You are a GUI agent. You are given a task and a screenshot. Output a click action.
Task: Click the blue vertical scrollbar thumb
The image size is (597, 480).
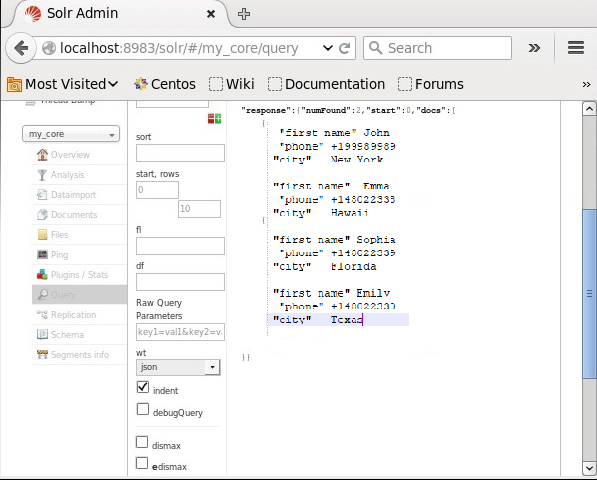[589, 294]
